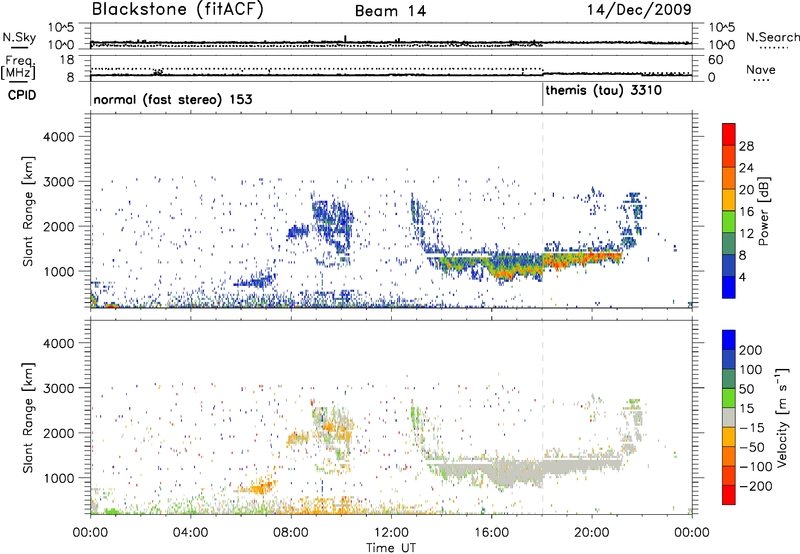Pick the grey Velocity segment between -15 and 15
800x554 pixels.
point(729,417)
